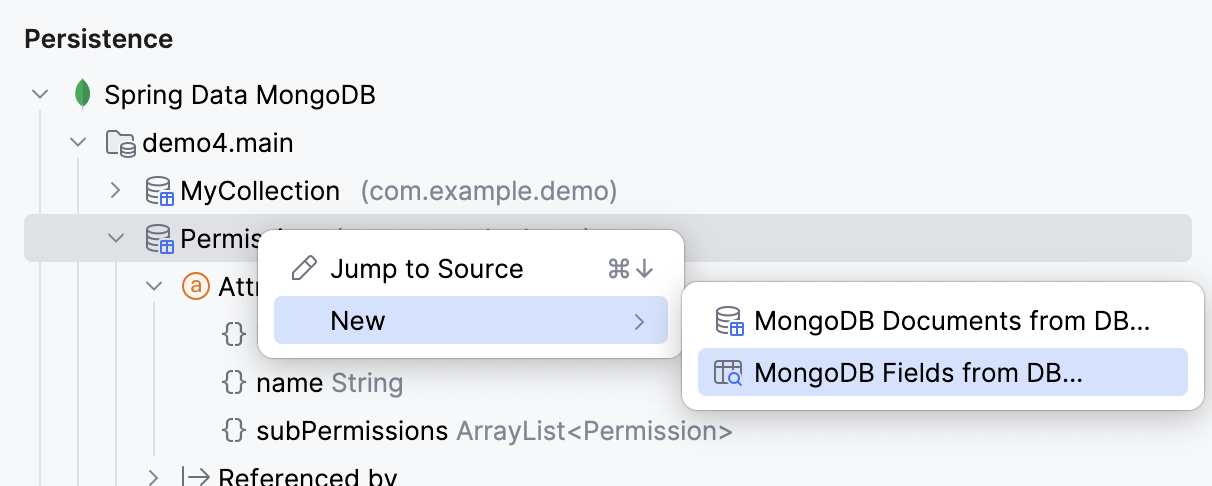This screenshot has height=486, width=1212.
Task: Click the MyCollection document icon
Action: (x=159, y=191)
